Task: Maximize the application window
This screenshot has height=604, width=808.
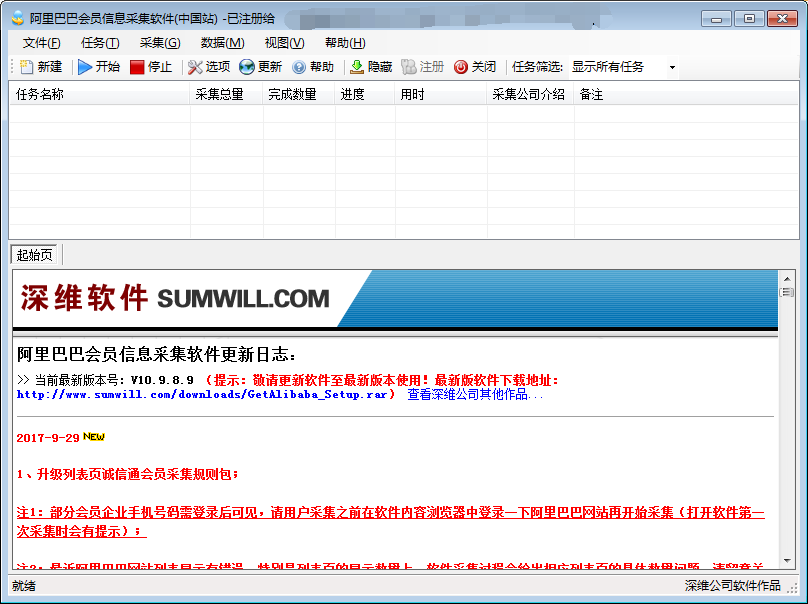Action: [x=749, y=19]
